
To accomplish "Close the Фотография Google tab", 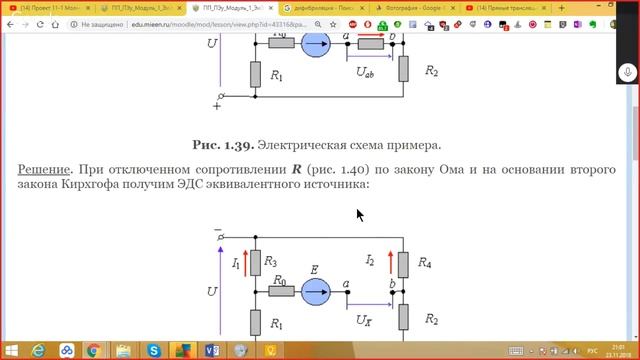I will click(x=453, y=8).
